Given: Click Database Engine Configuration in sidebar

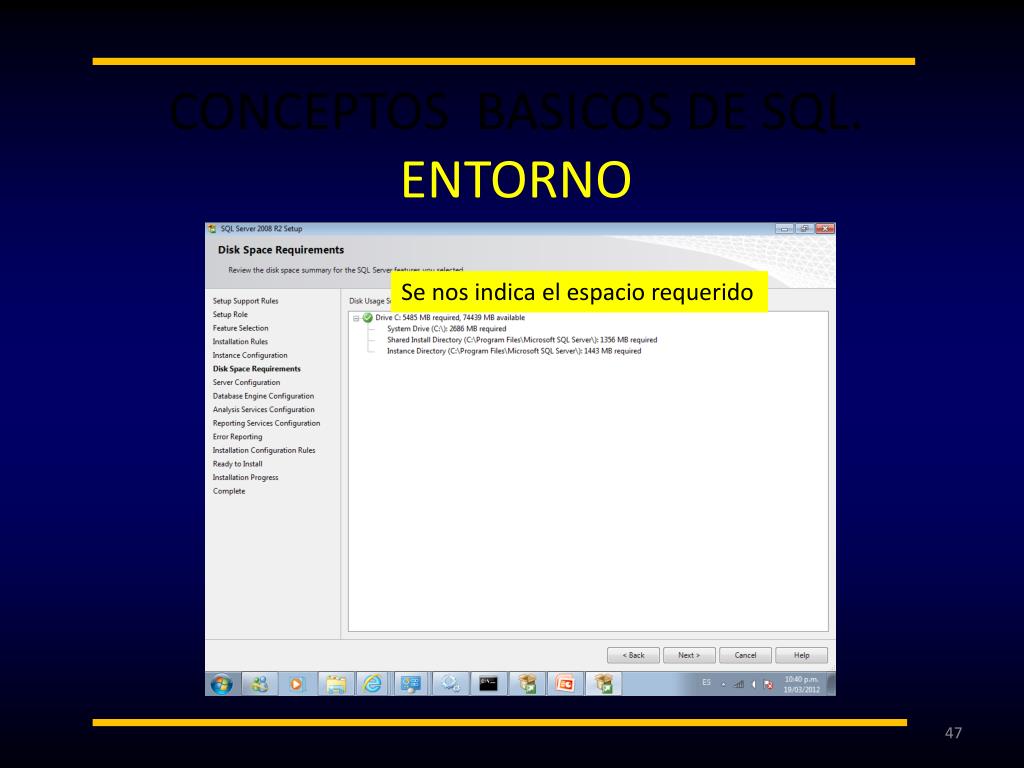Looking at the screenshot, I should pyautogui.click(x=263, y=396).
